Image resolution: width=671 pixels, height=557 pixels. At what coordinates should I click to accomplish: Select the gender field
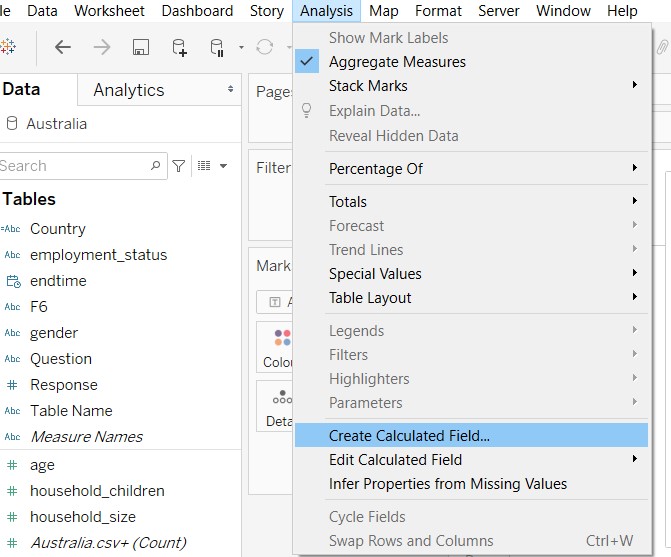[x=54, y=333]
